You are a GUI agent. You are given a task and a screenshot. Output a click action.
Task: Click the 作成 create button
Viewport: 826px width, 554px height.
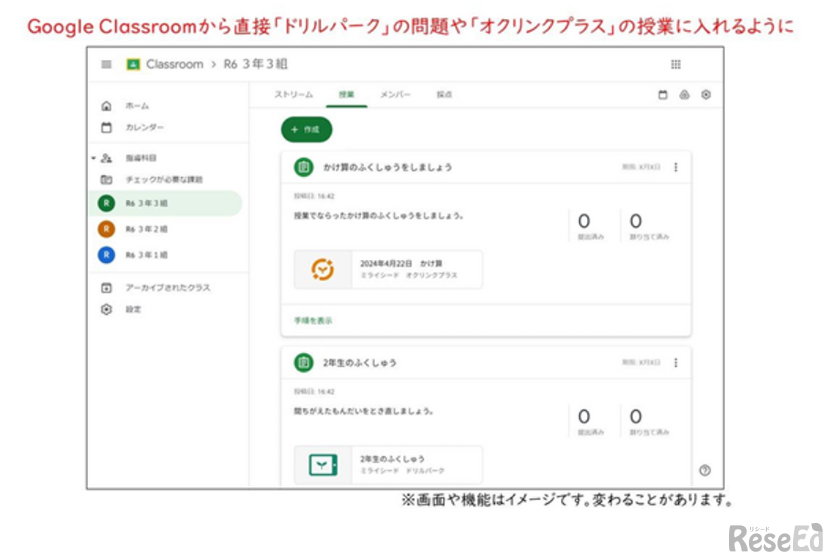pos(307,130)
